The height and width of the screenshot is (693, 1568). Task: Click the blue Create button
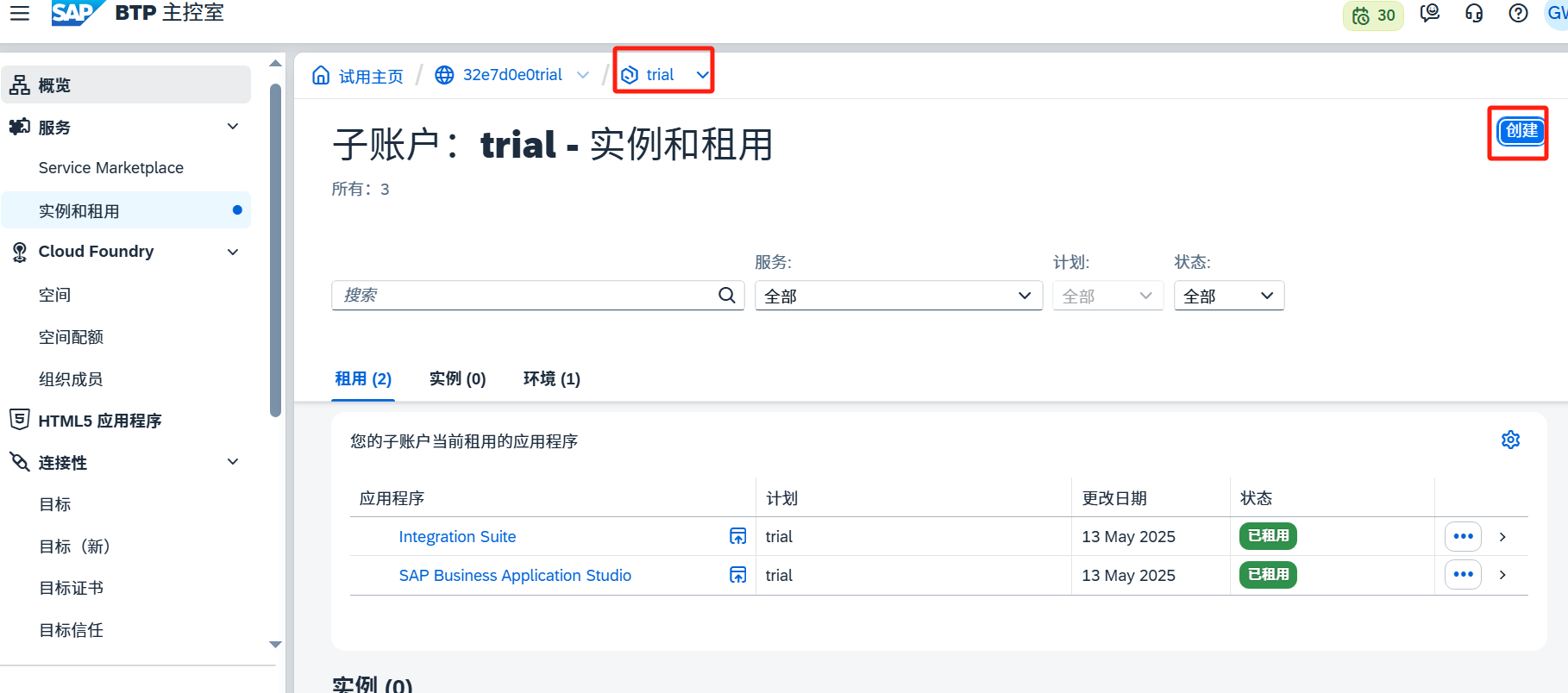tap(1521, 131)
